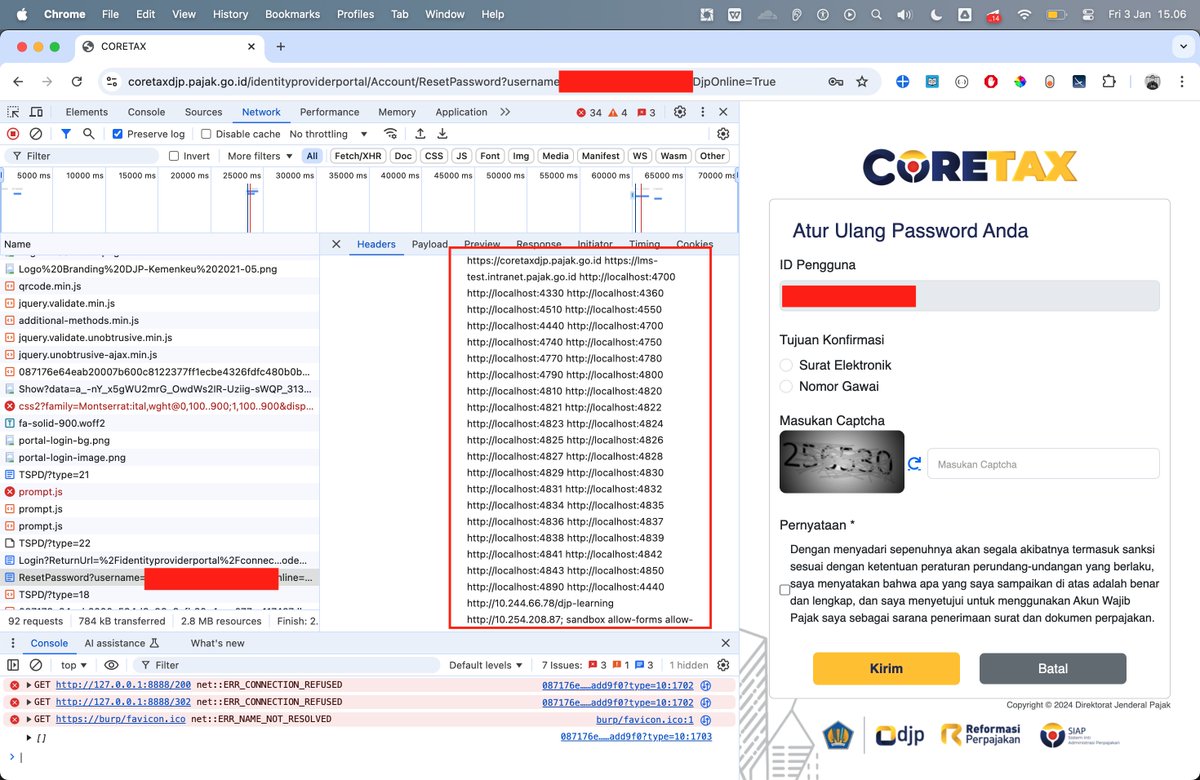Show more DevTools tabs chevron
Viewport: 1200px width, 780px height.
click(505, 112)
